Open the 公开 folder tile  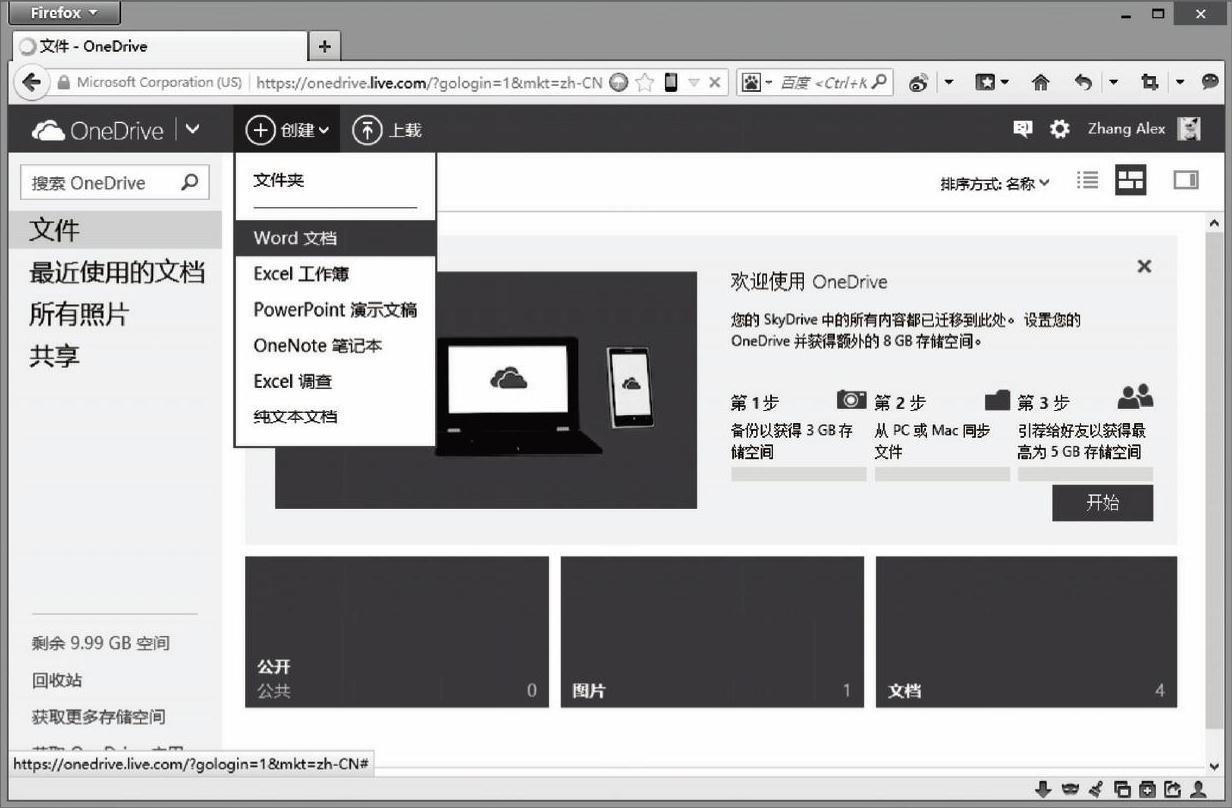(x=397, y=632)
